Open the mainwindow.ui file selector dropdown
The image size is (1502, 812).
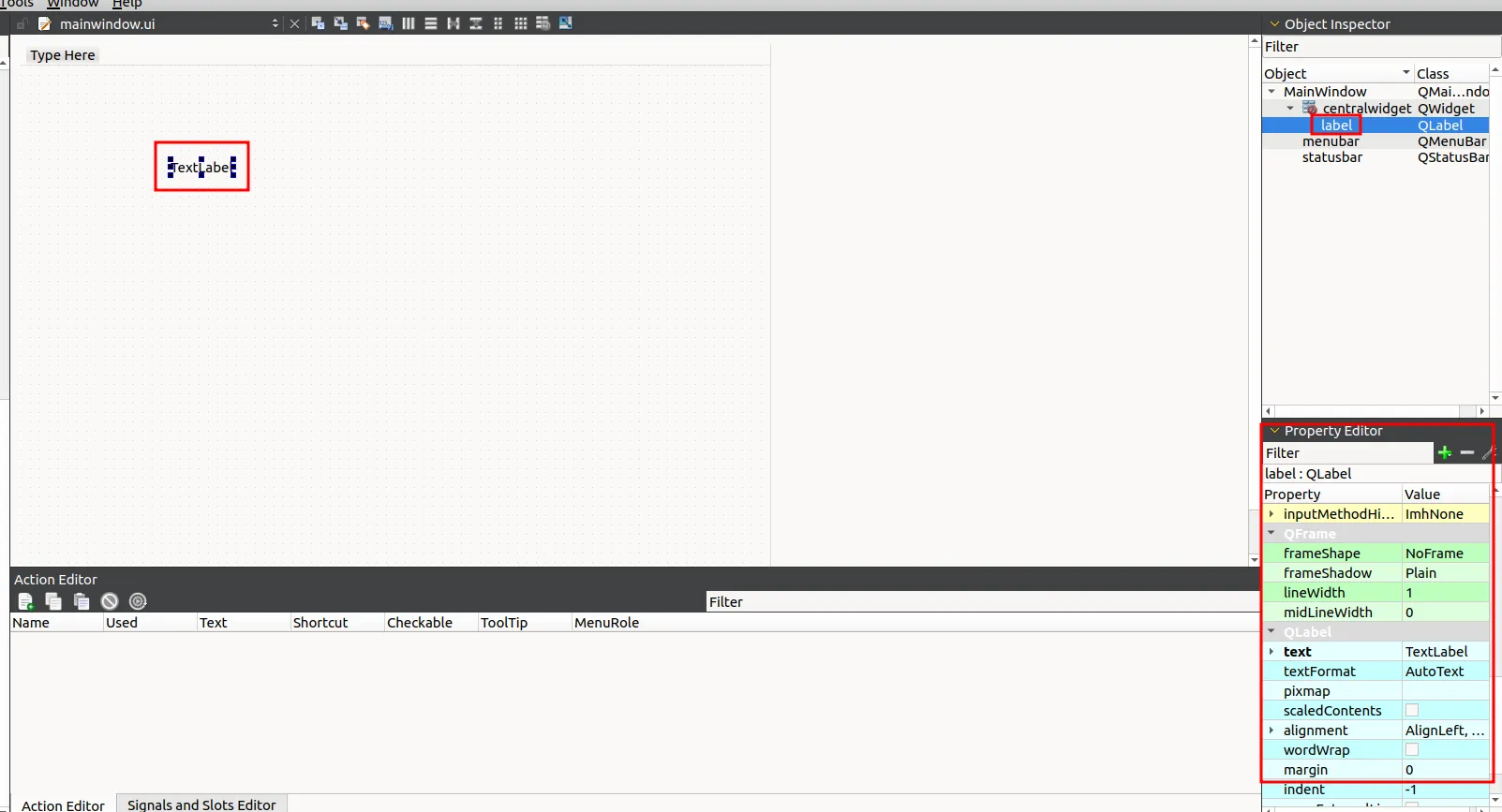pos(275,23)
